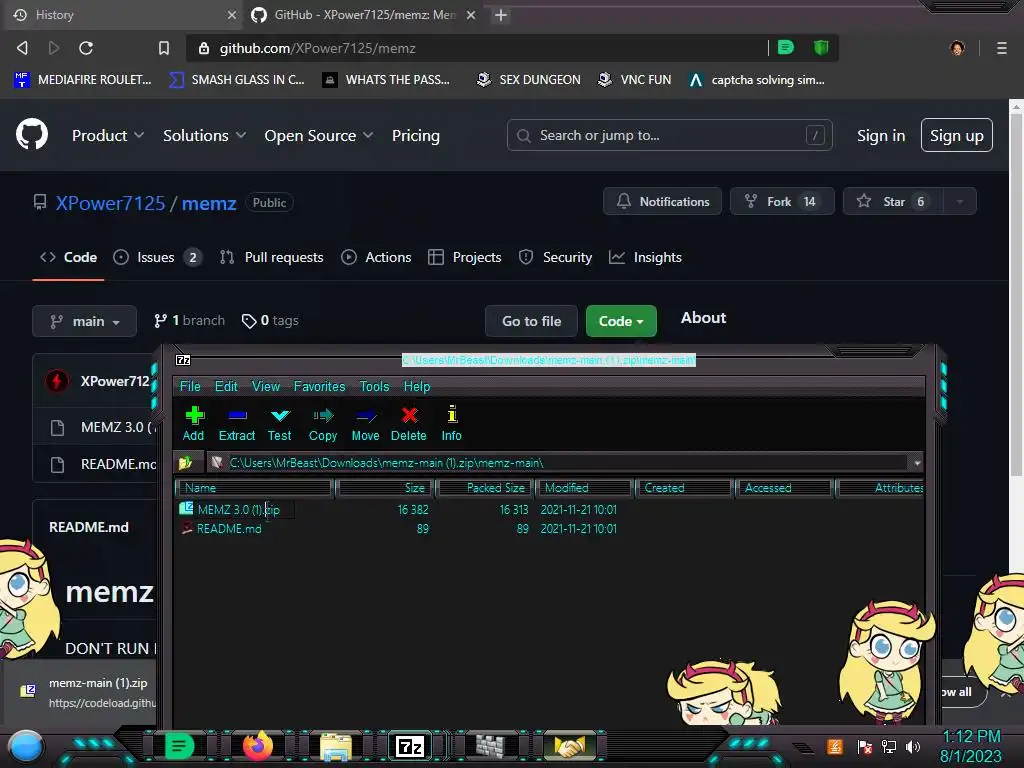Open the browser profile avatar
Image resolution: width=1024 pixels, height=768 pixels.
(x=957, y=48)
